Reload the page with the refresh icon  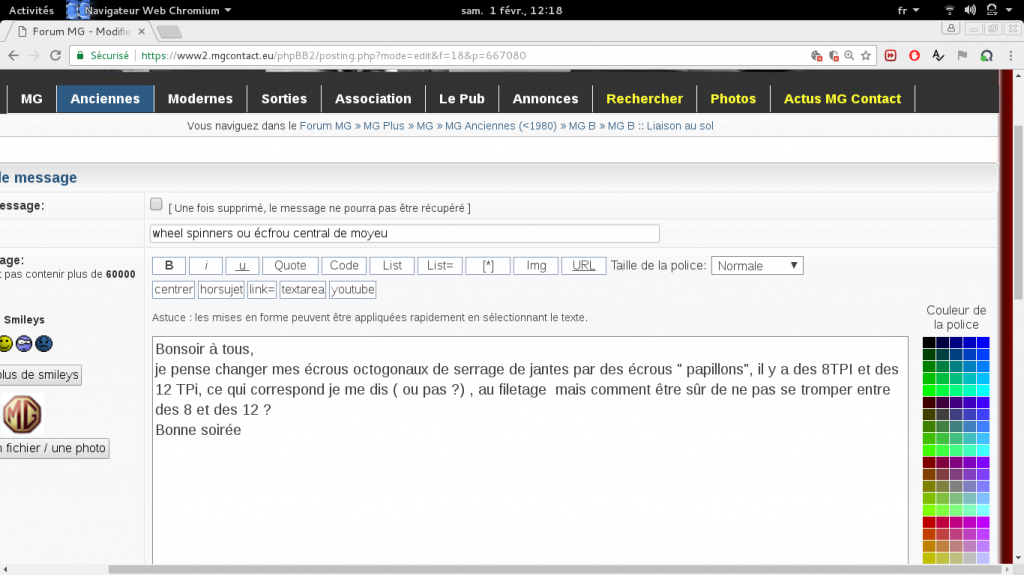pos(56,56)
